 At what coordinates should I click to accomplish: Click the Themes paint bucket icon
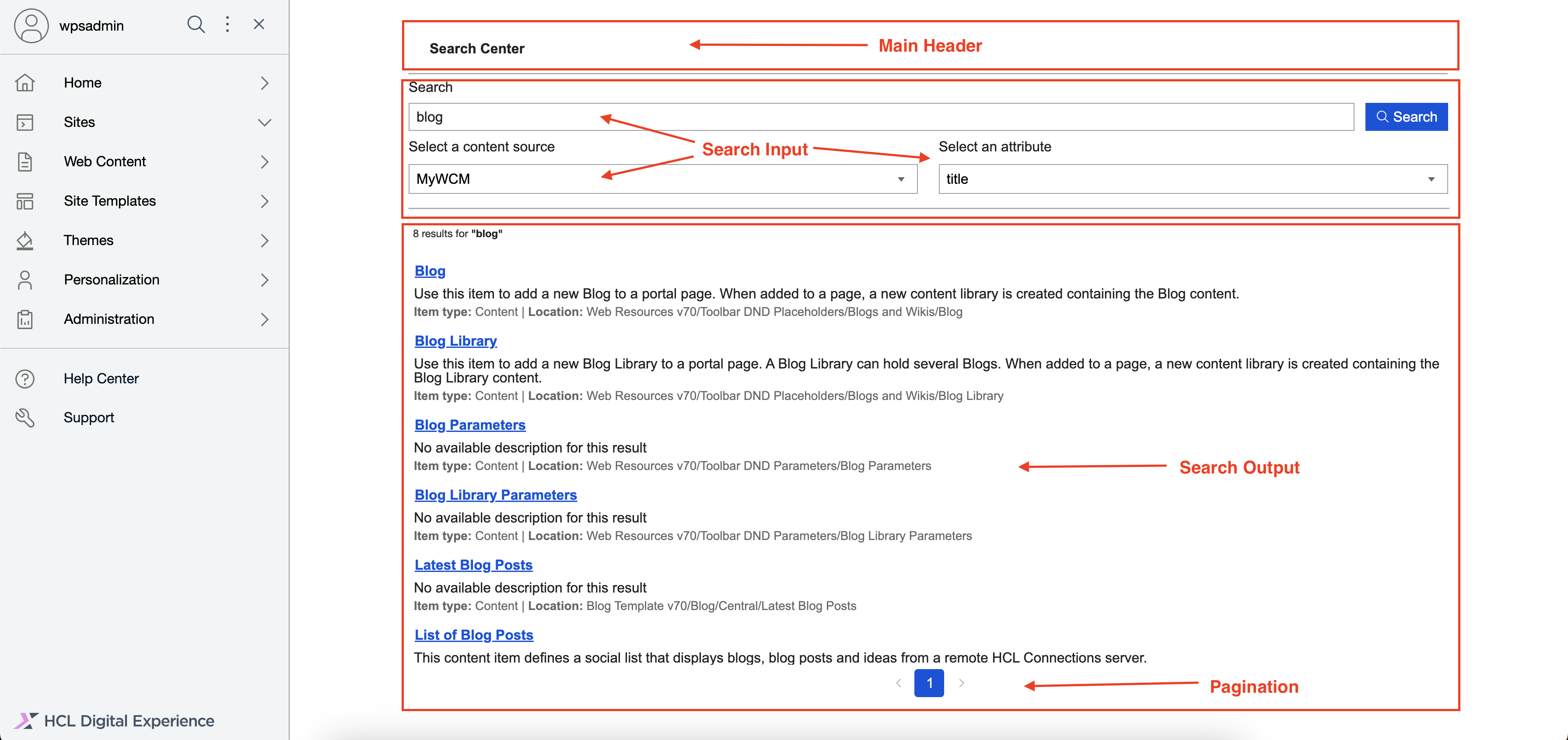[x=25, y=241]
